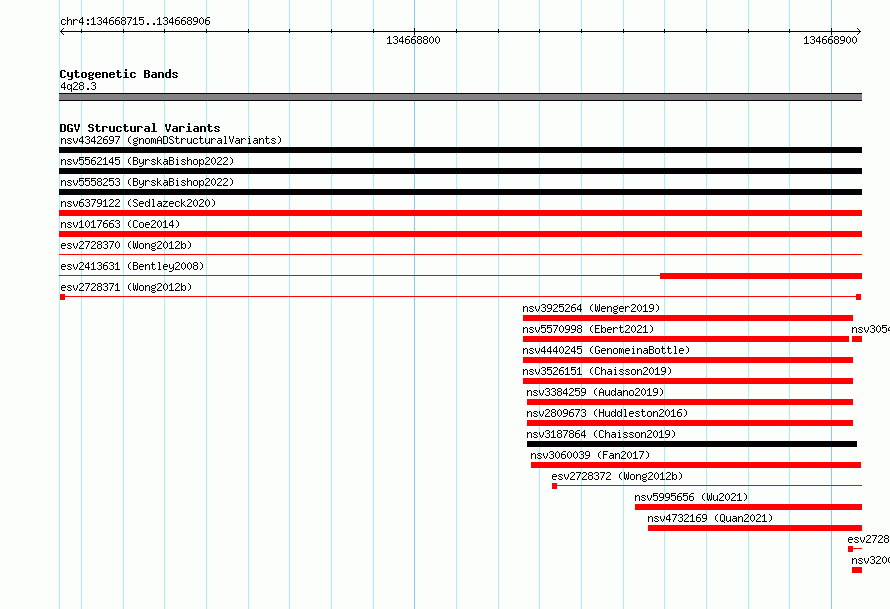This screenshot has height=609, width=890.
Task: Open nsv3384259 Audano2019 variant label
Action: 595,392
